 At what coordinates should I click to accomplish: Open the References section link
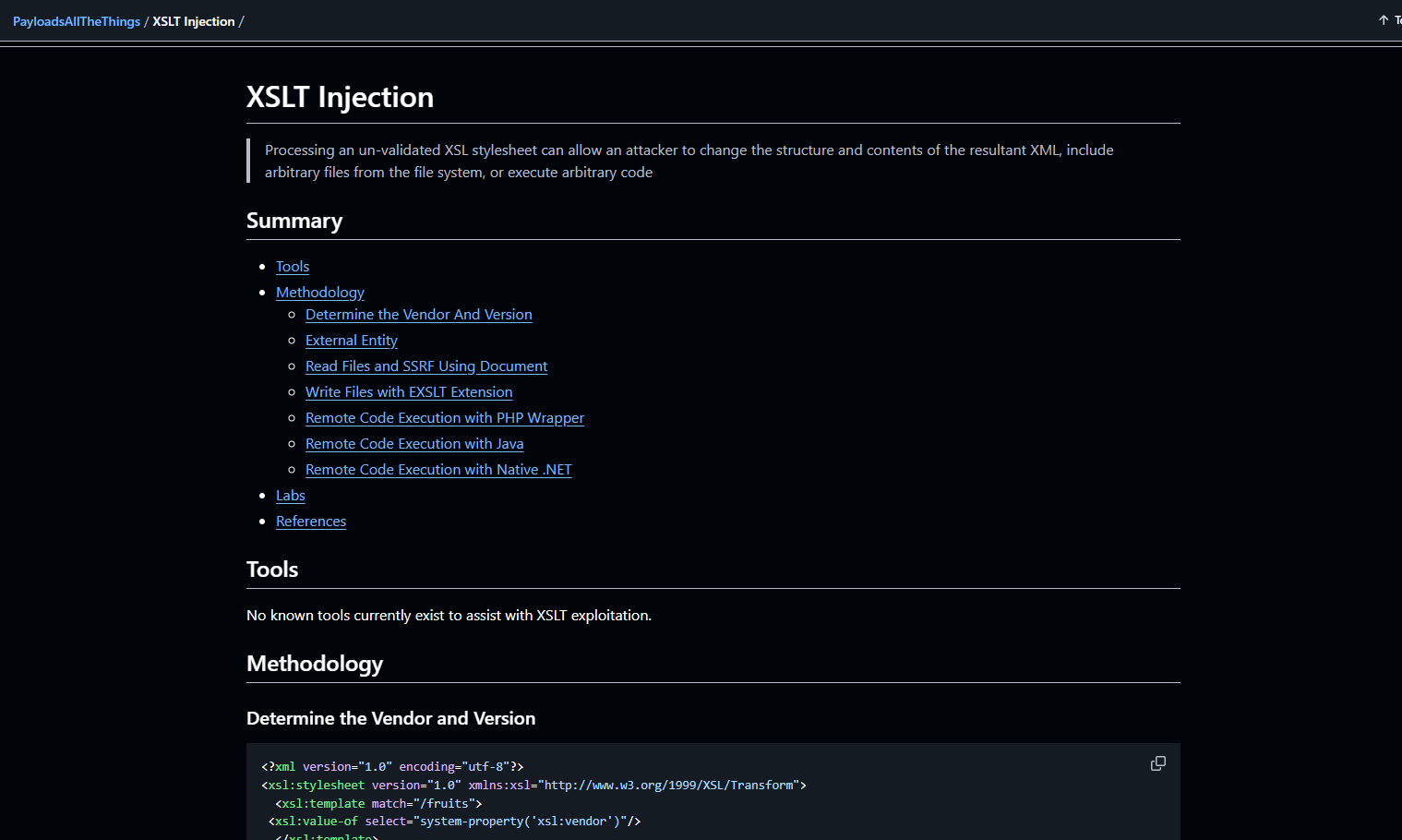coord(310,521)
